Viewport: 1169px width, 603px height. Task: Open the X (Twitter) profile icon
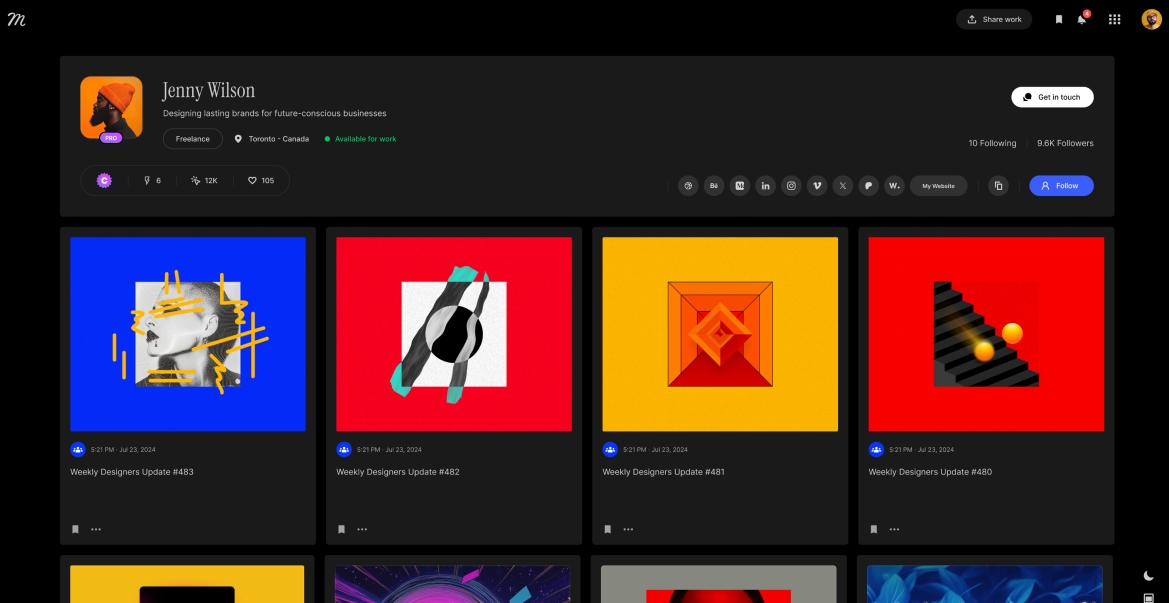843,186
